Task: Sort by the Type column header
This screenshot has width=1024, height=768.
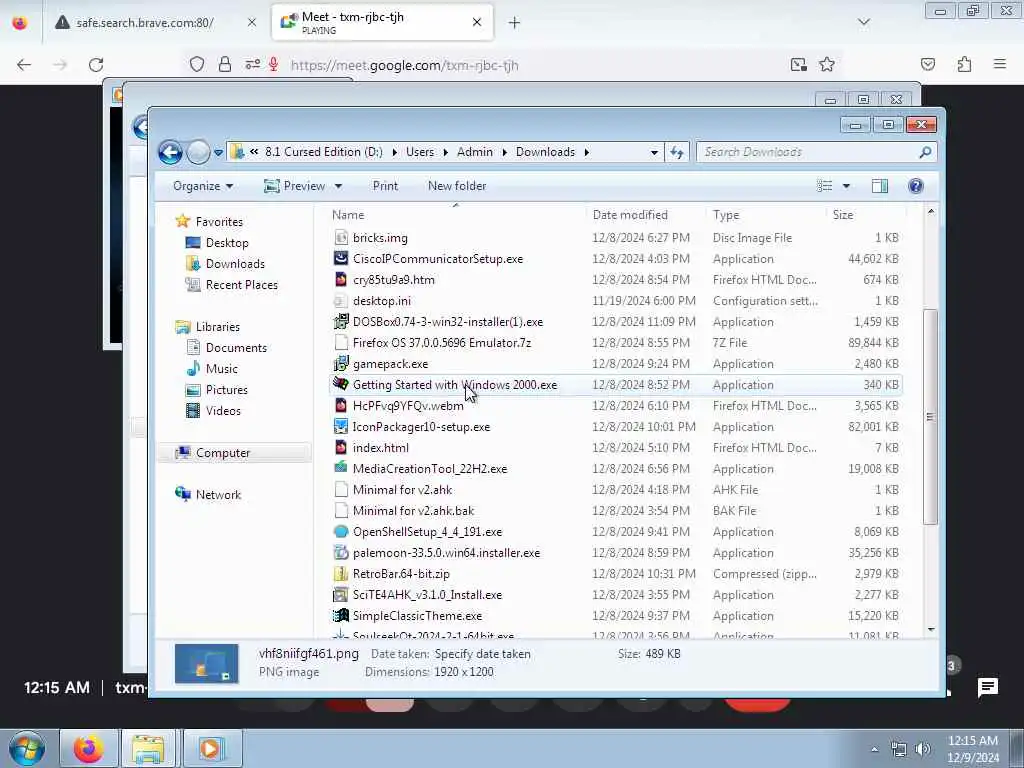Action: pyautogui.click(x=726, y=215)
